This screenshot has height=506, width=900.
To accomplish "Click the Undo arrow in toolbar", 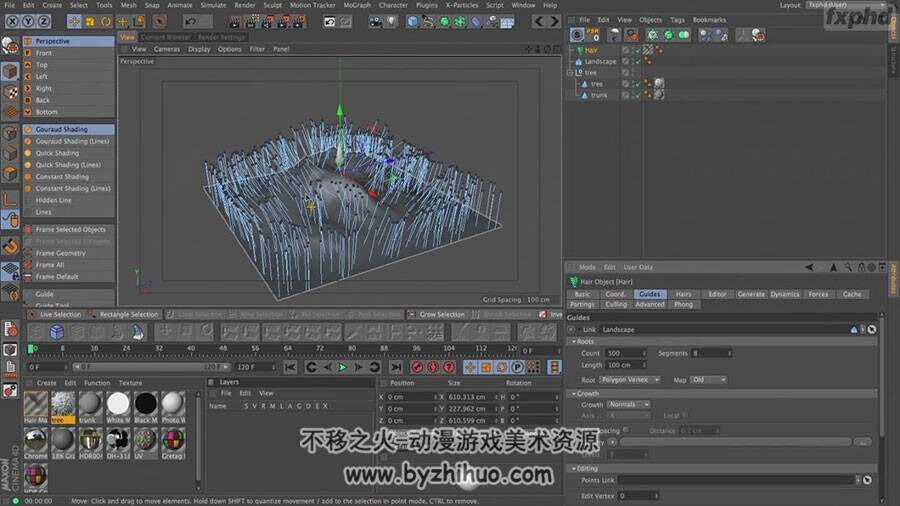I will [191, 22].
